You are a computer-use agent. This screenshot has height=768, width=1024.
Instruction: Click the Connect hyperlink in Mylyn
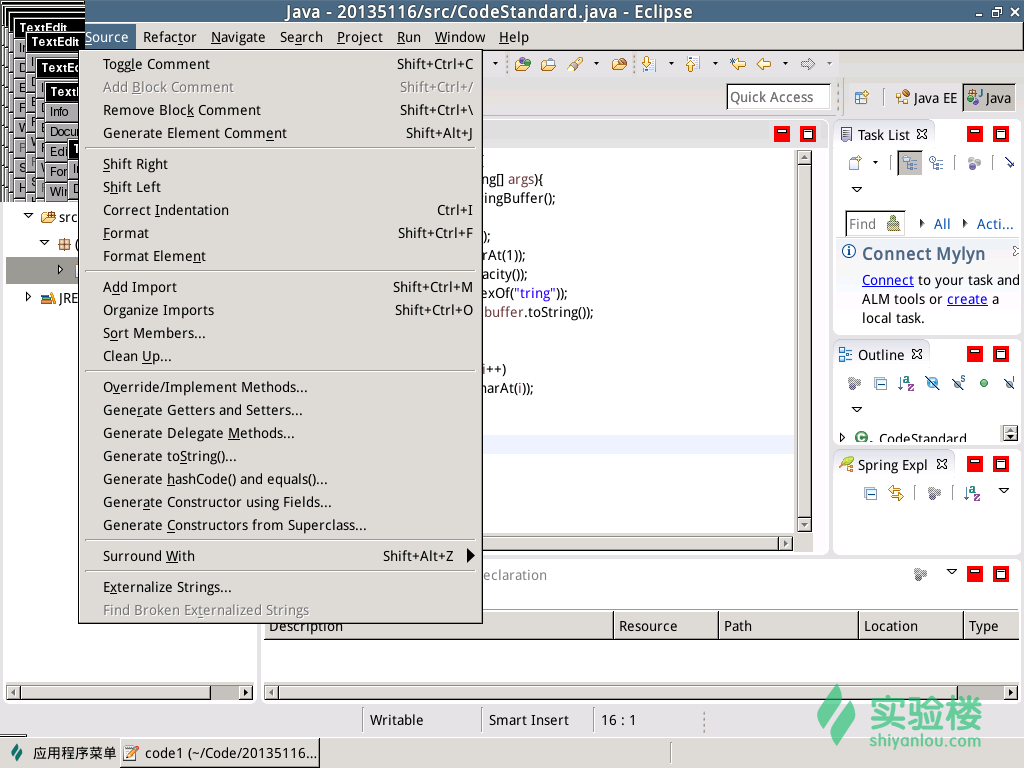point(888,280)
